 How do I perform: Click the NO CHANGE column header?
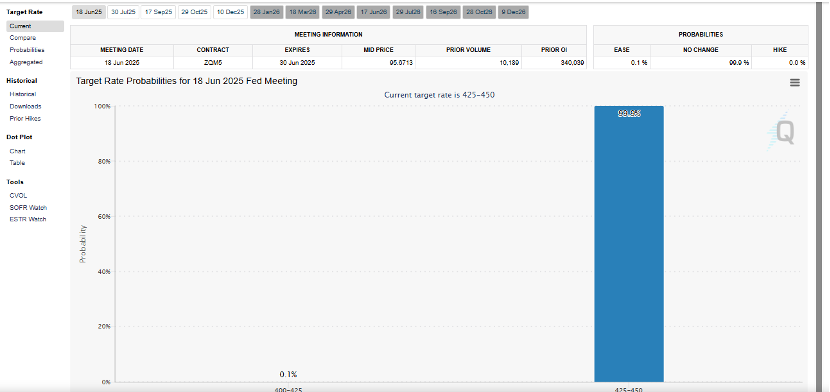pyautogui.click(x=701, y=50)
